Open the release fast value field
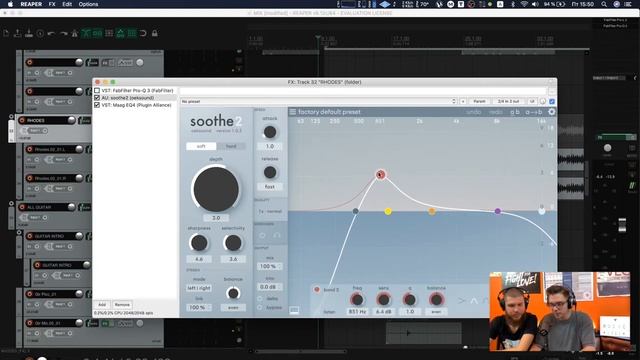This screenshot has height=360, width=640. tap(270, 187)
